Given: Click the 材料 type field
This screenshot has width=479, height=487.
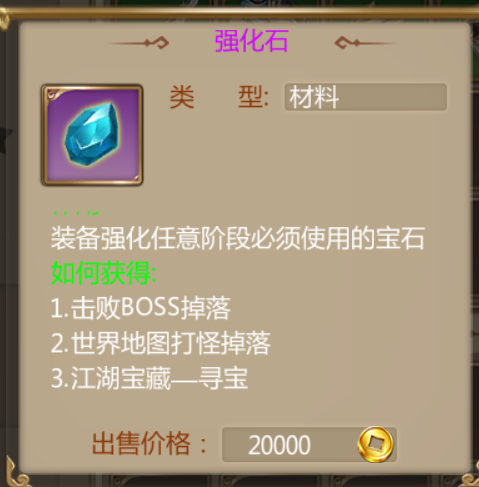Looking at the screenshot, I should coord(366,97).
